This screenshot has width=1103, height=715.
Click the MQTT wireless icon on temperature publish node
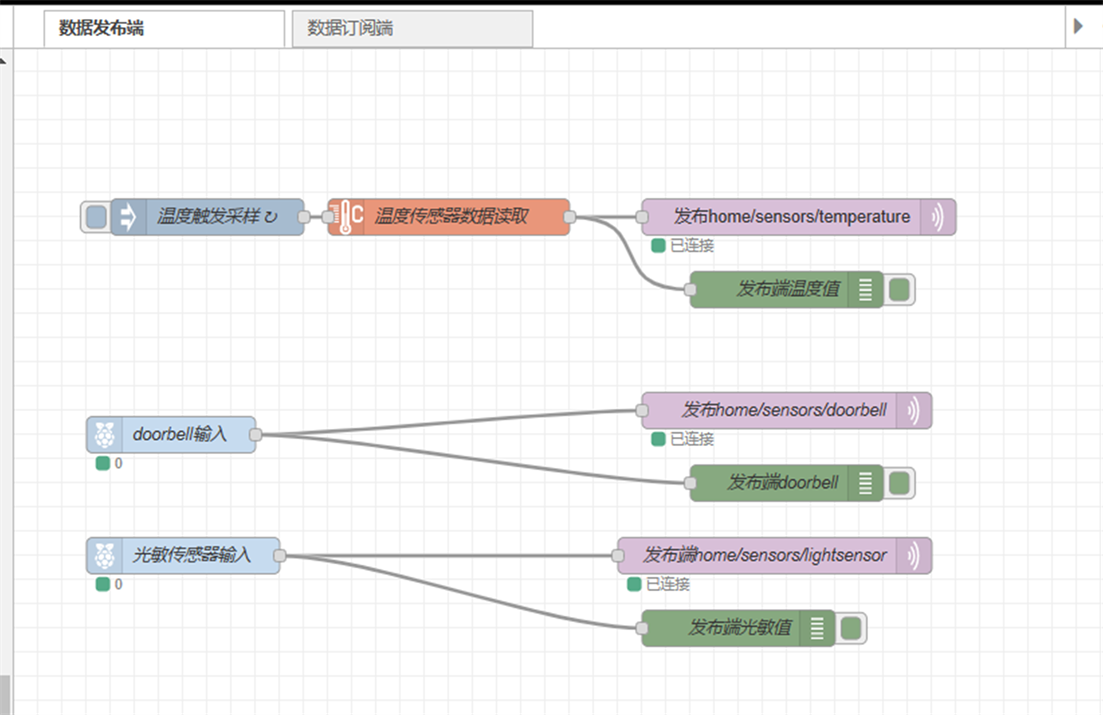[938, 217]
